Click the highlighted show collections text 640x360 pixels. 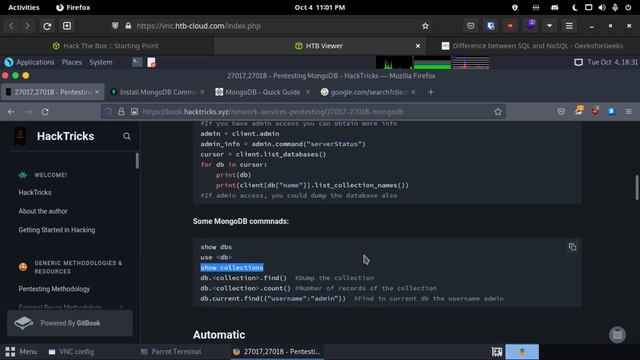coord(232,268)
